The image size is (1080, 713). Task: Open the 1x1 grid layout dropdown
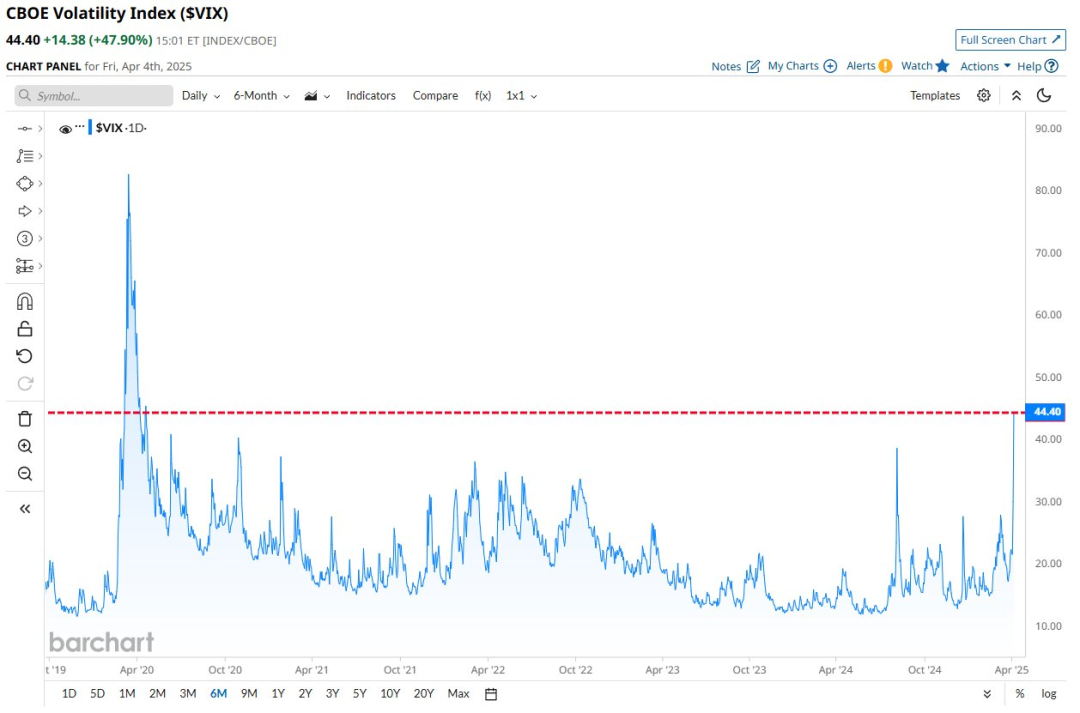tap(521, 96)
